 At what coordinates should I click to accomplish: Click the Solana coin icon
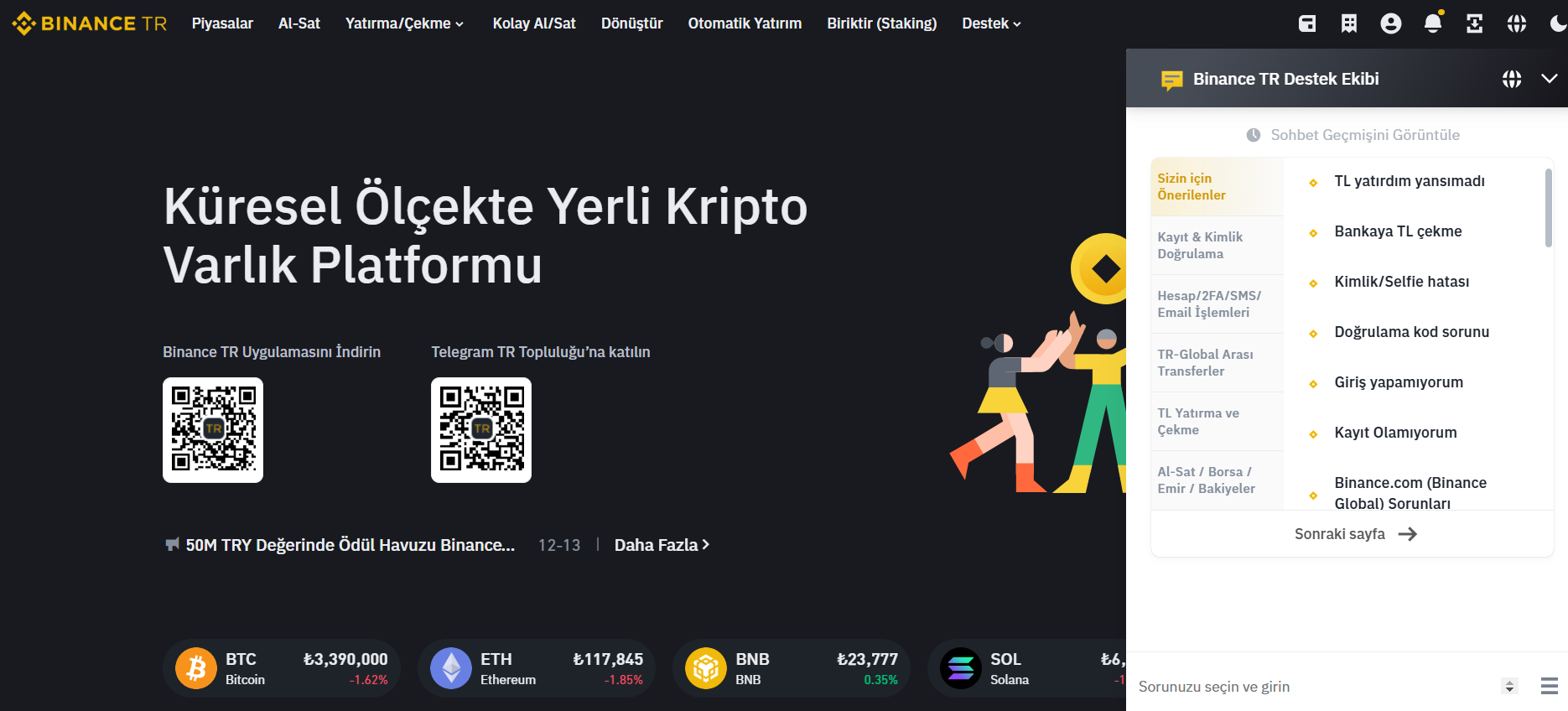click(961, 668)
